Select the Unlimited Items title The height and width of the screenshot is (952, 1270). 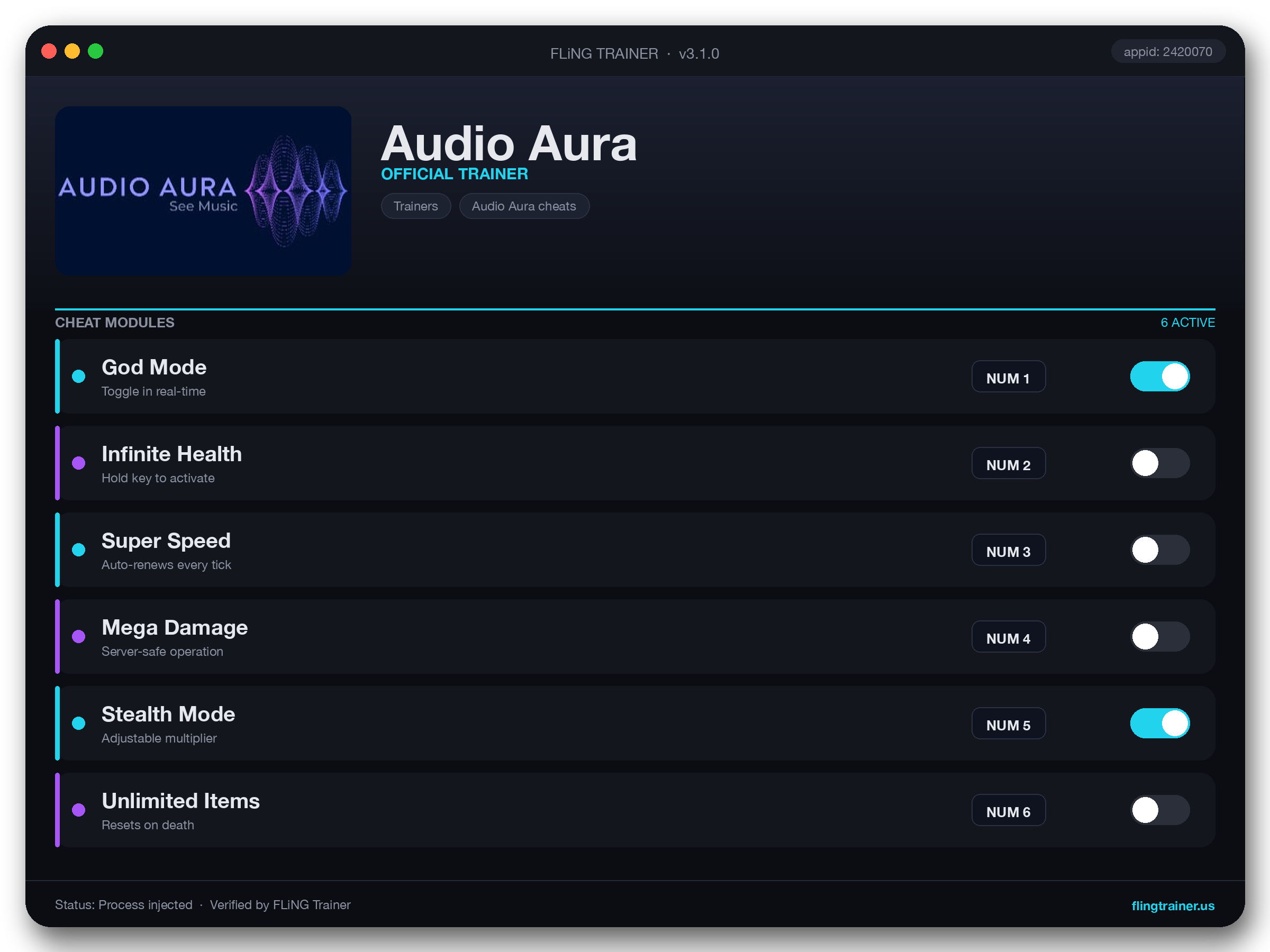click(181, 801)
